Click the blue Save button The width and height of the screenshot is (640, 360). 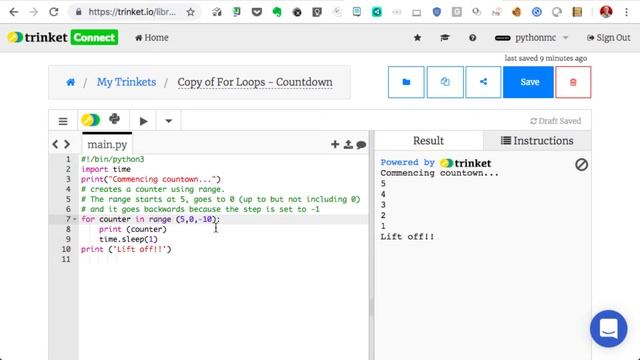click(x=529, y=82)
